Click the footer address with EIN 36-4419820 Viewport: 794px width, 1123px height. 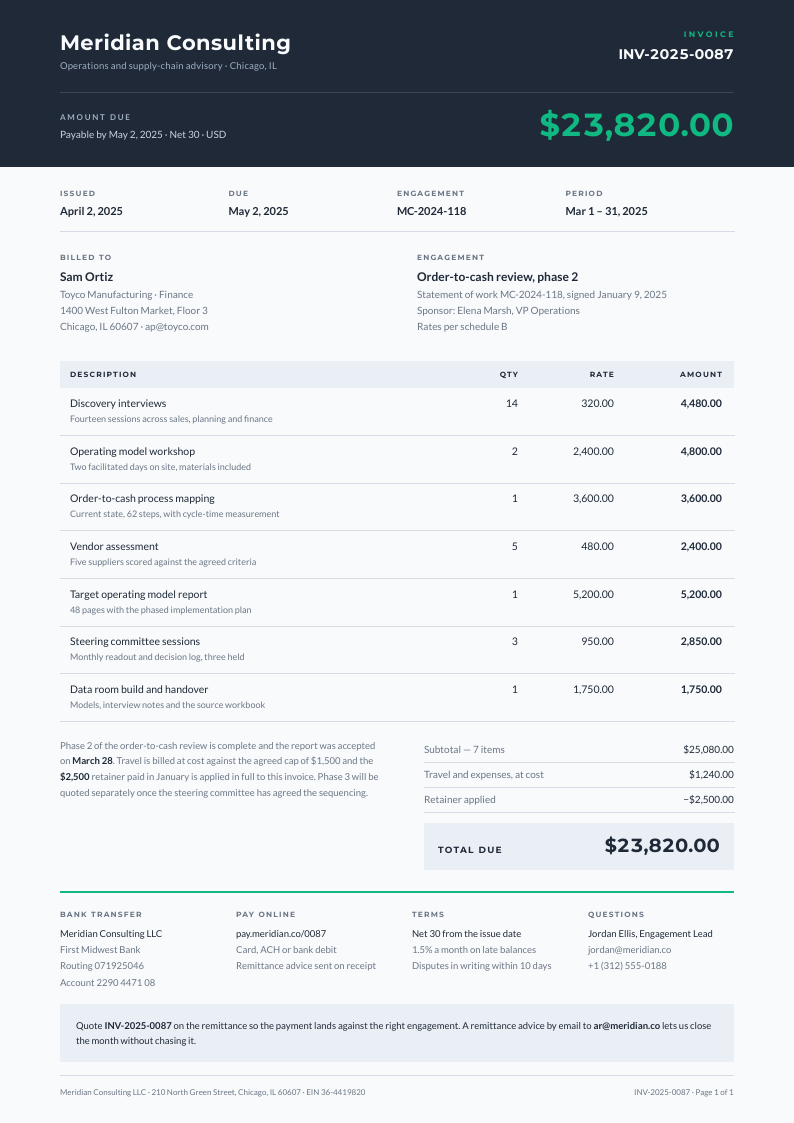click(213, 1092)
